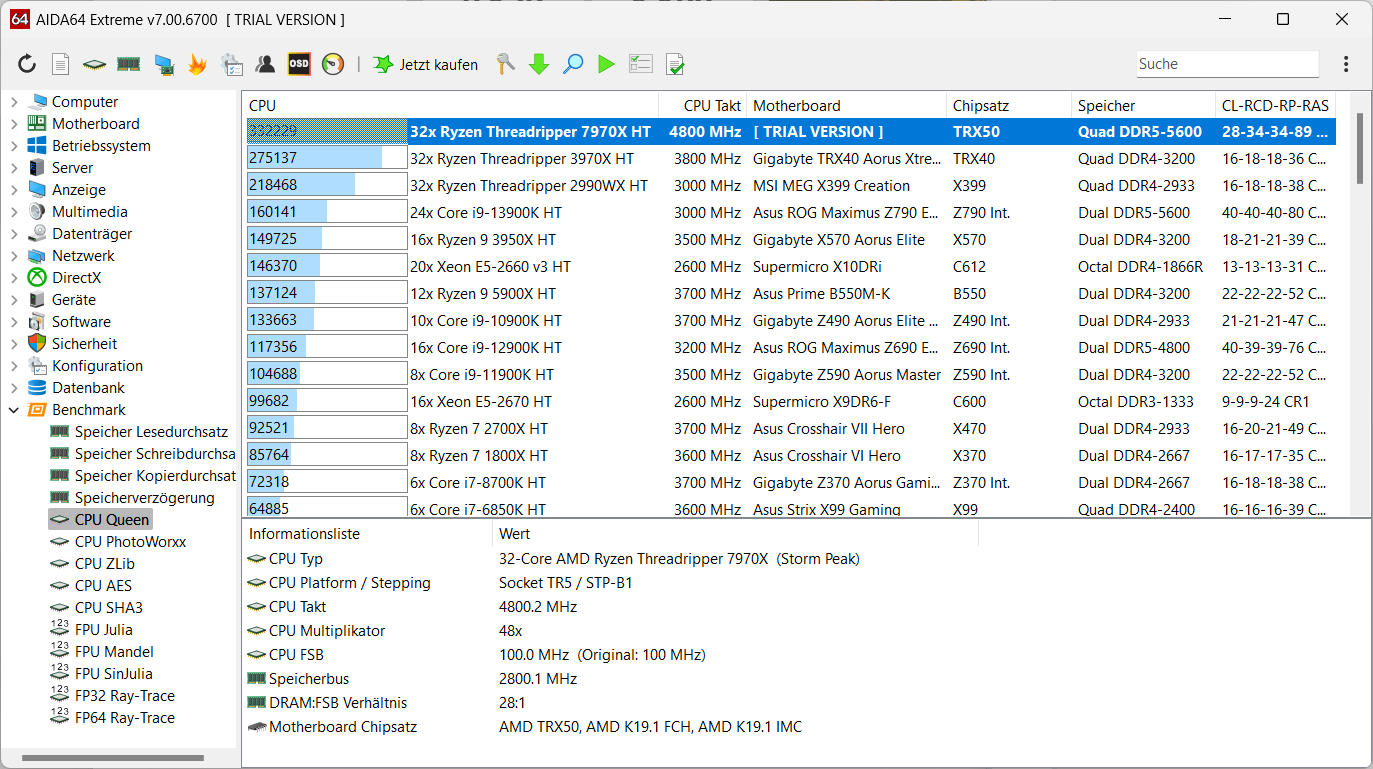Sort by the Speicher column header
Viewport: 1373px width, 769px height.
tap(1143, 106)
